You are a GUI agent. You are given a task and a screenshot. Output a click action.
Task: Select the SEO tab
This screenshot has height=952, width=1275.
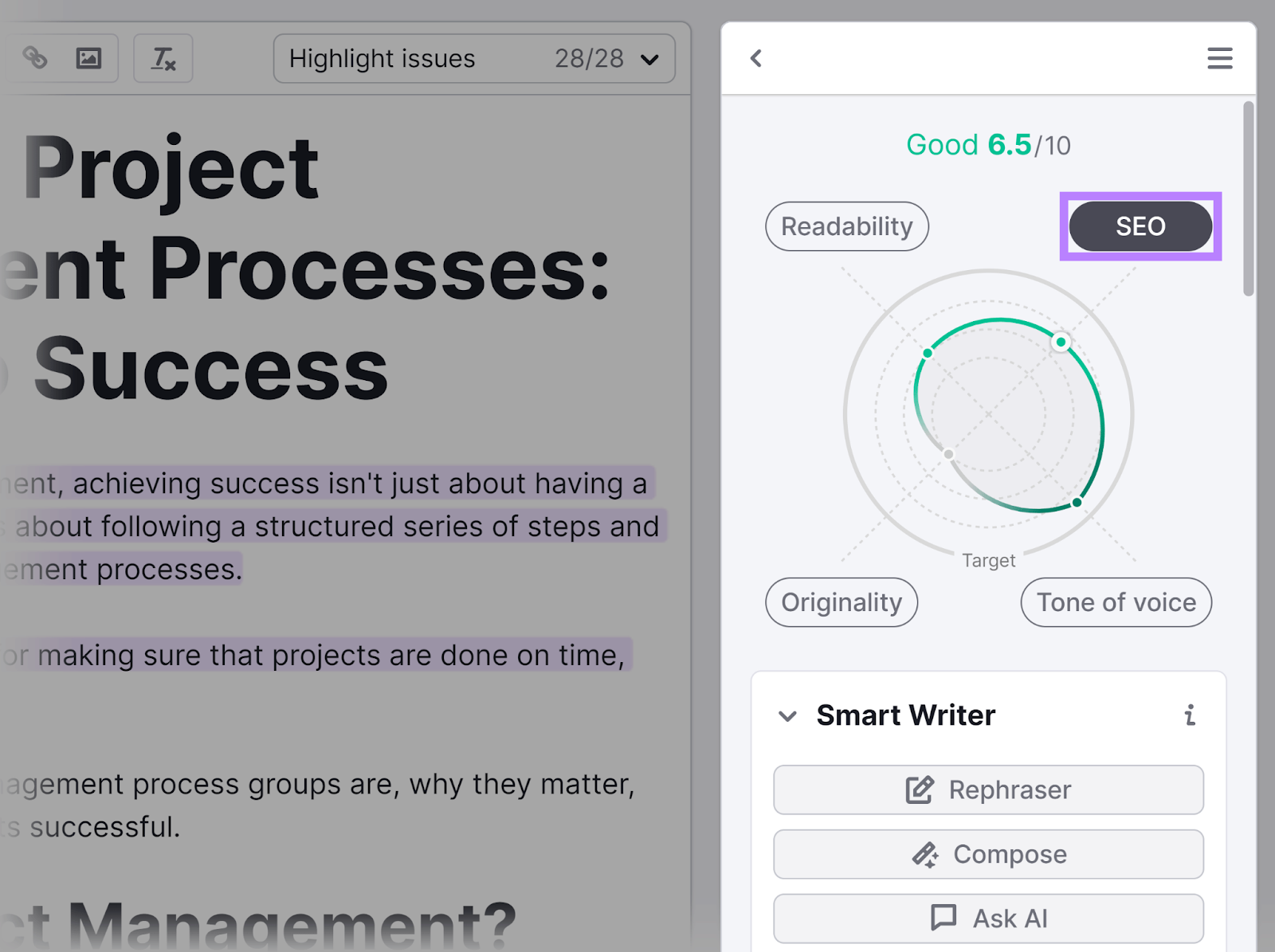pos(1140,226)
